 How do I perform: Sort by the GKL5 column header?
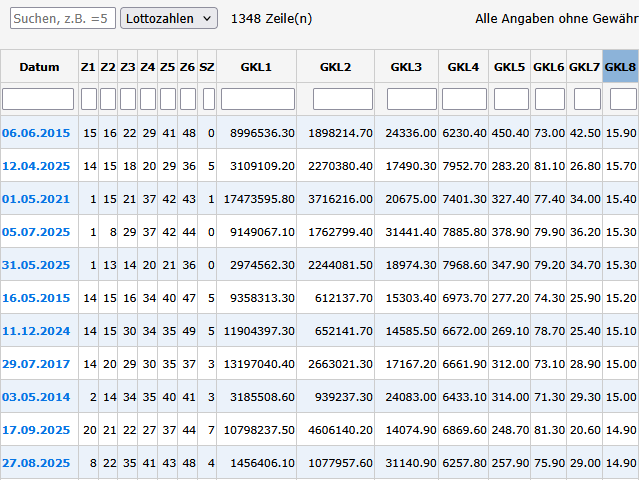tap(509, 66)
